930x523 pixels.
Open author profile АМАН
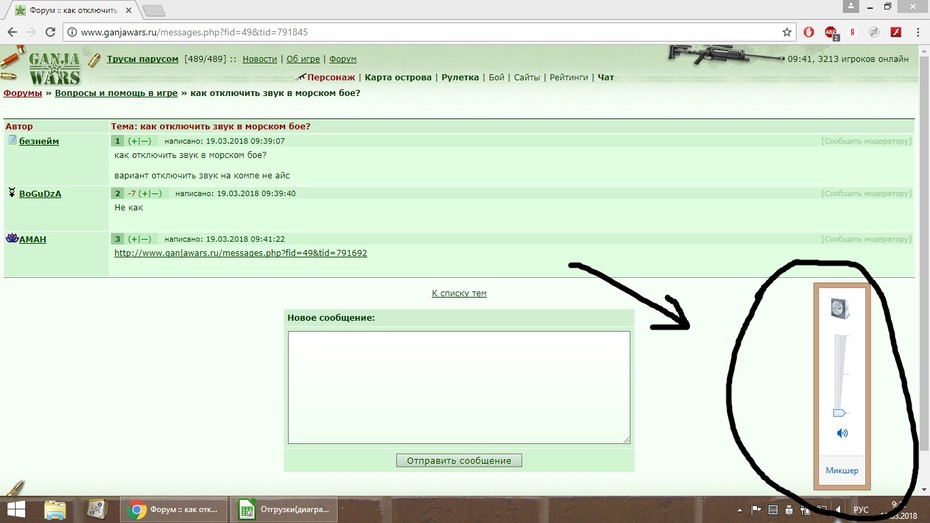(33, 240)
